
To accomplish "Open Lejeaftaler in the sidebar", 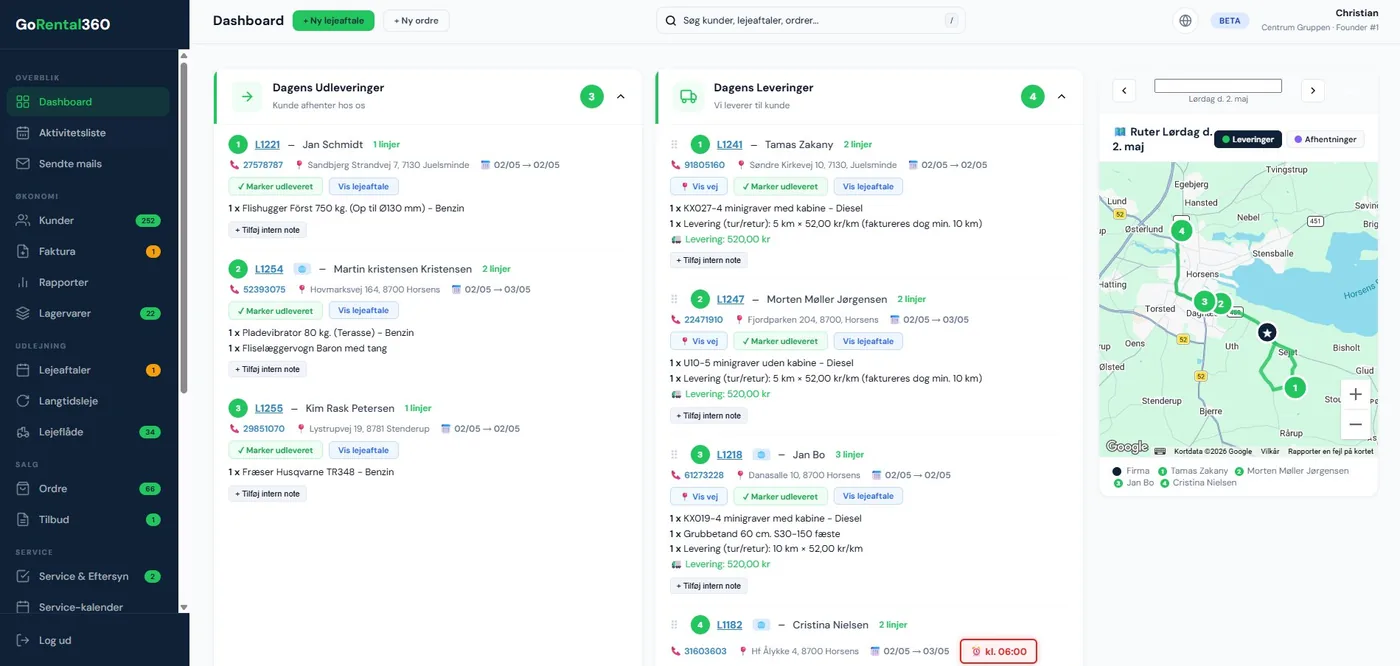I will pyautogui.click(x=88, y=370).
